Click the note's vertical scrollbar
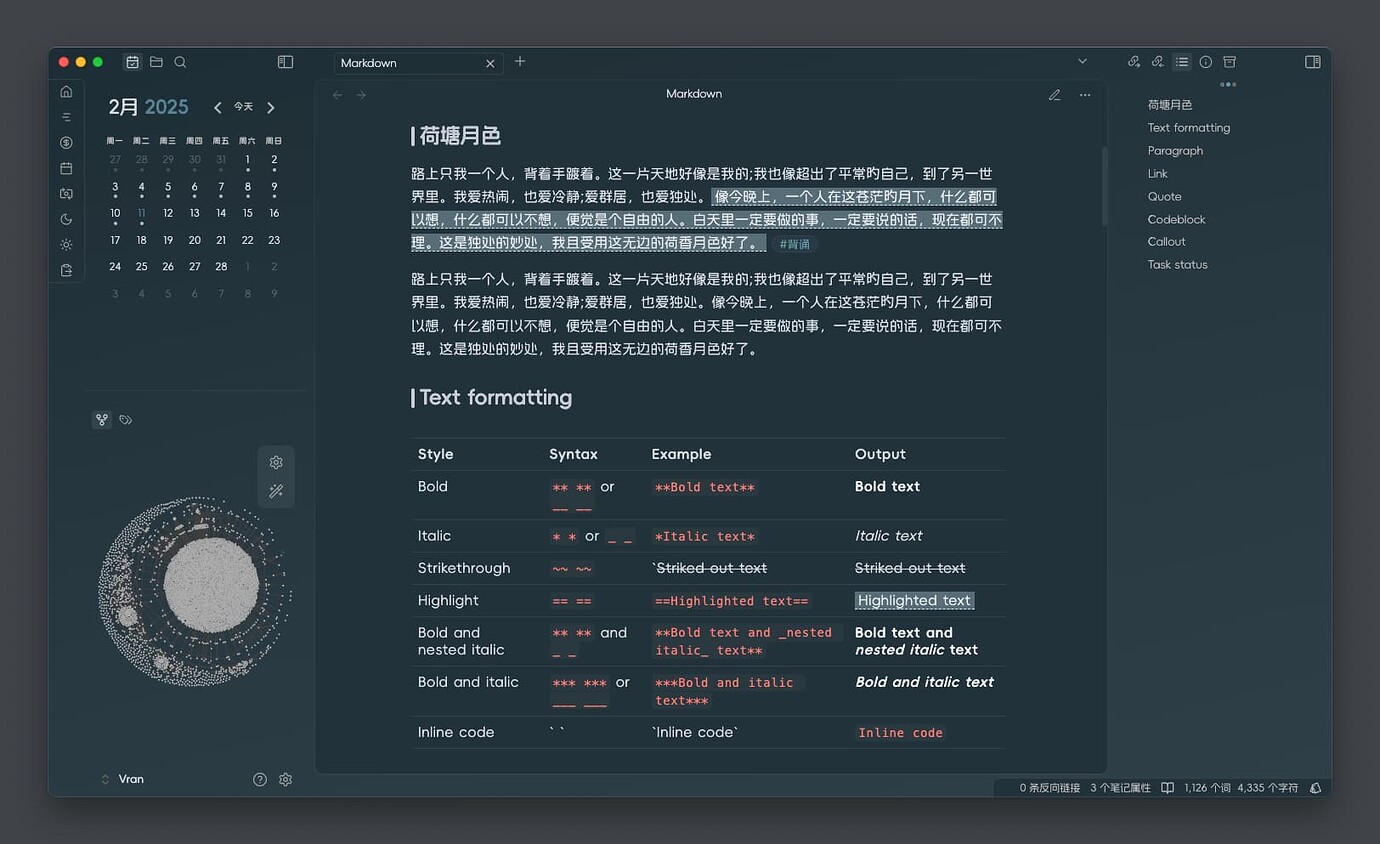The height and width of the screenshot is (844, 1380). point(1104,186)
